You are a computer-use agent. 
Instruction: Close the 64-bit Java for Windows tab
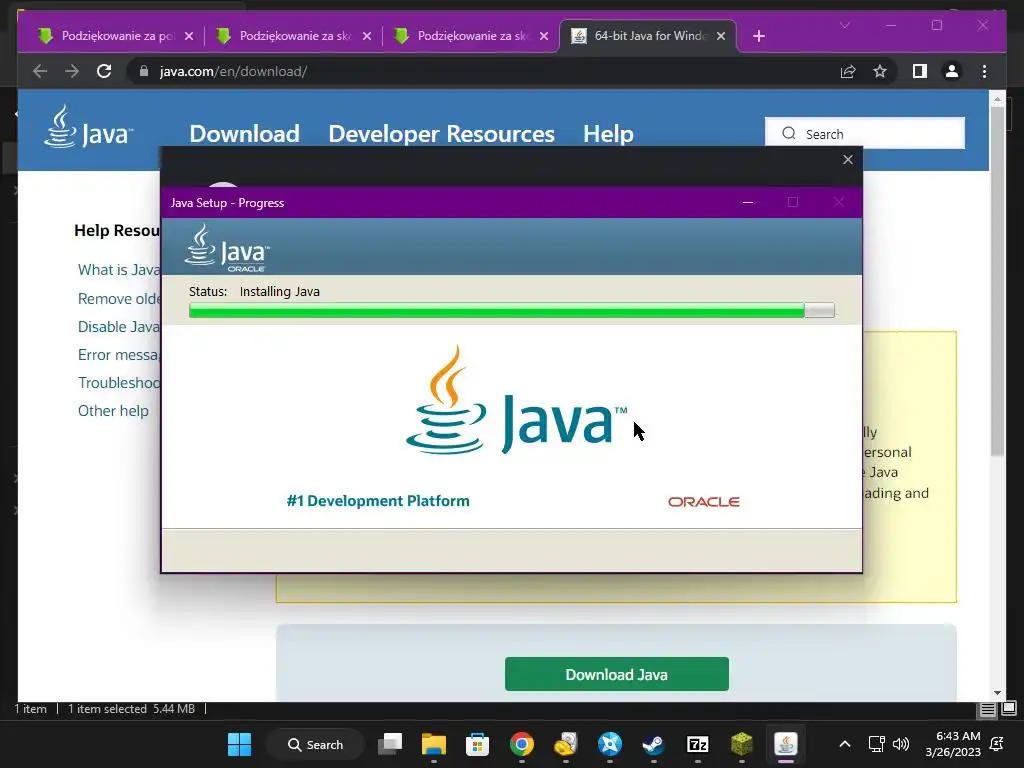pyautogui.click(x=721, y=36)
